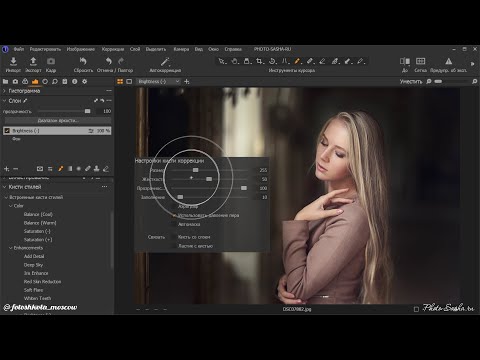Click the exposure warning triangle icon

click(449, 61)
